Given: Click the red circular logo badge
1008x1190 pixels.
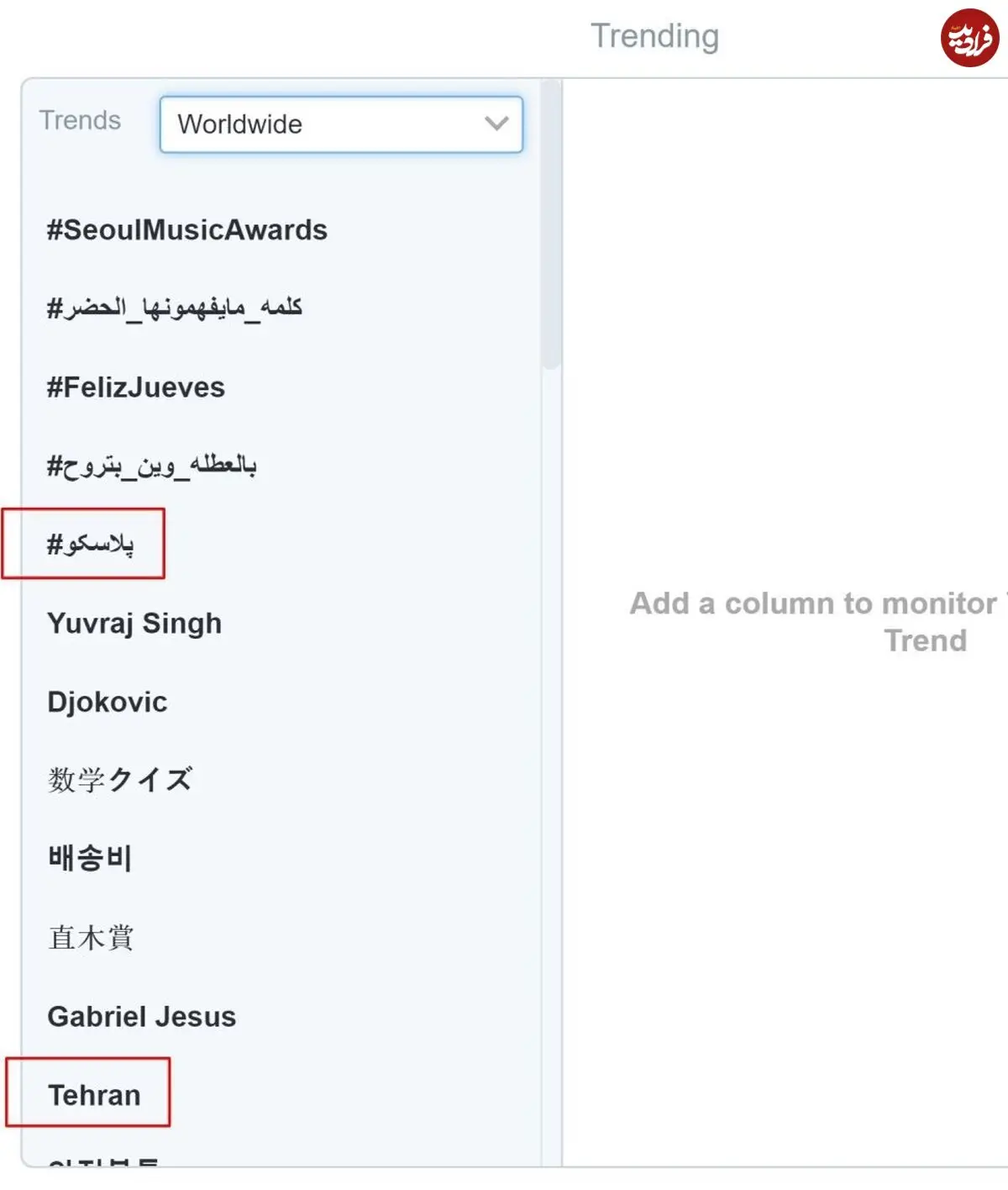Looking at the screenshot, I should pyautogui.click(x=969, y=38).
